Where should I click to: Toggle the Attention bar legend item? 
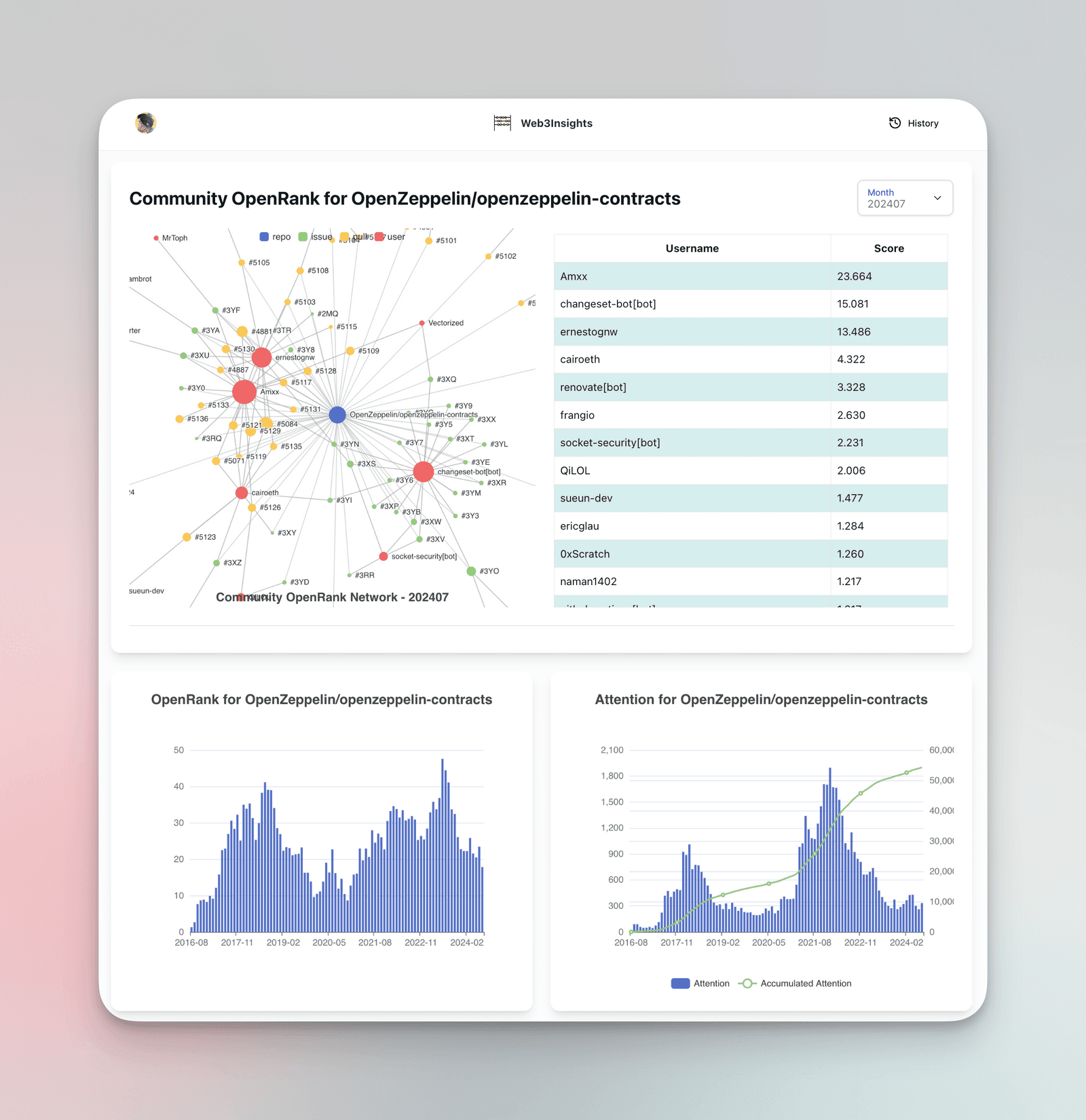click(x=700, y=983)
